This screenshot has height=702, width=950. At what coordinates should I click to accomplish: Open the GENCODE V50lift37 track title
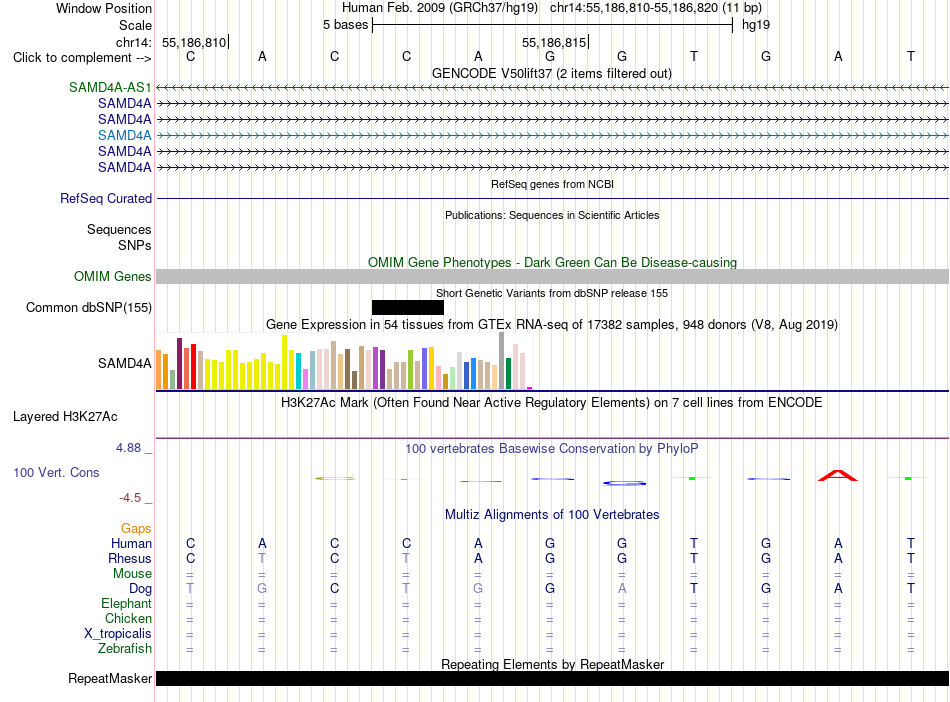[x=552, y=73]
